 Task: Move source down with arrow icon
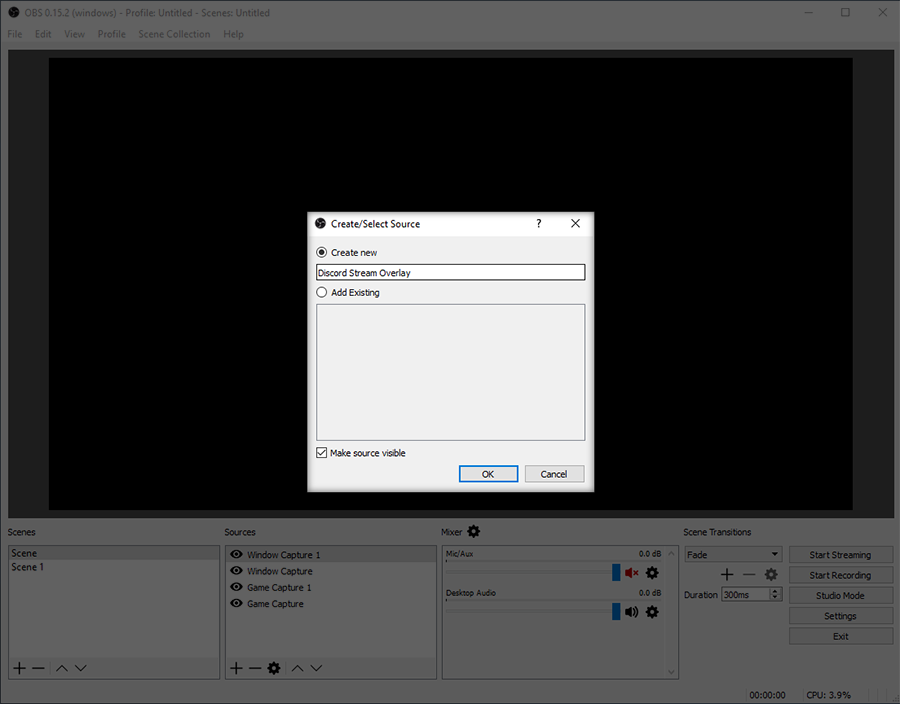316,668
